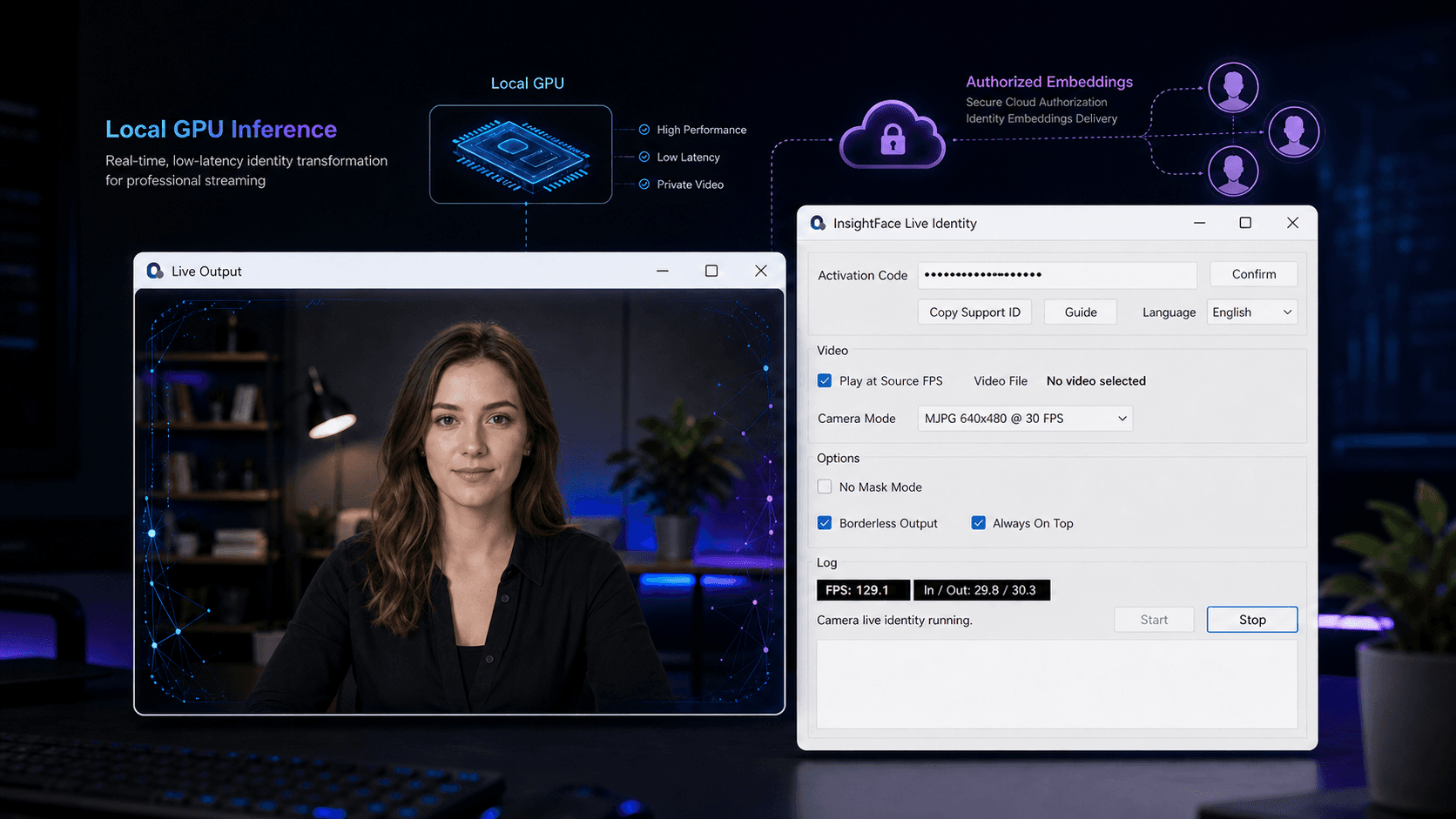
Task: Copy the Support ID
Action: coord(974,312)
